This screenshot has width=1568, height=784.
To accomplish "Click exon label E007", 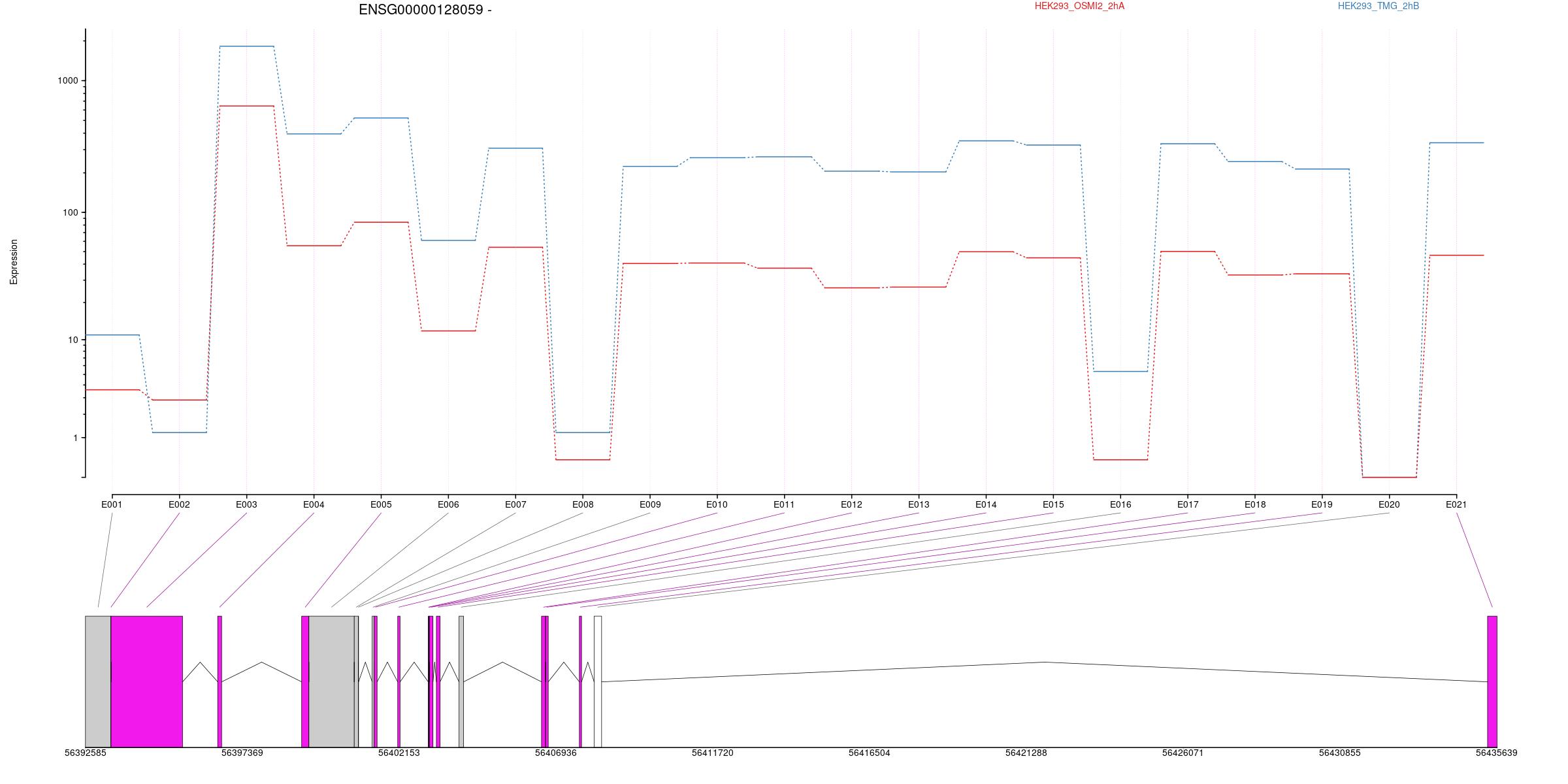I will pos(515,504).
